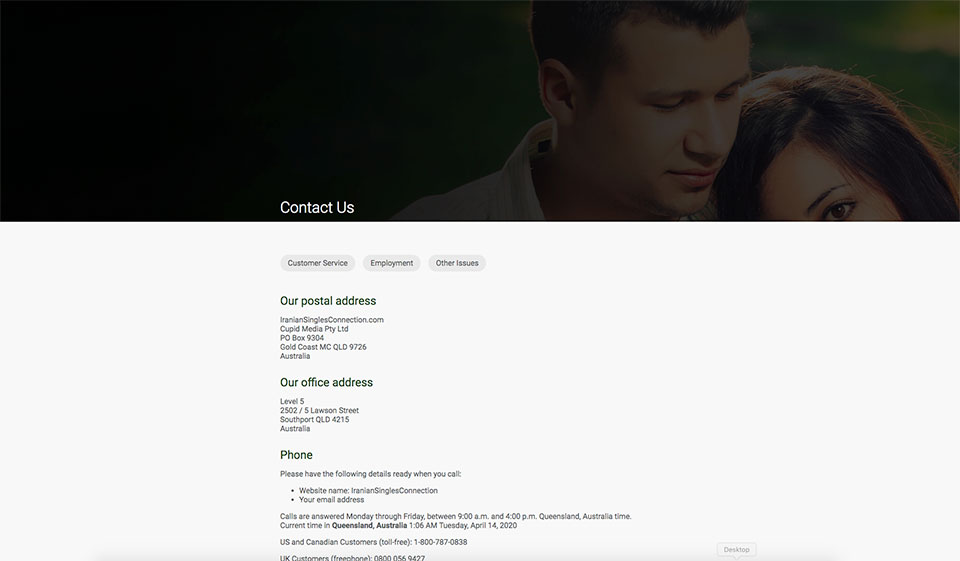960x561 pixels.
Task: Click the Phone section heading
Action: coord(296,455)
